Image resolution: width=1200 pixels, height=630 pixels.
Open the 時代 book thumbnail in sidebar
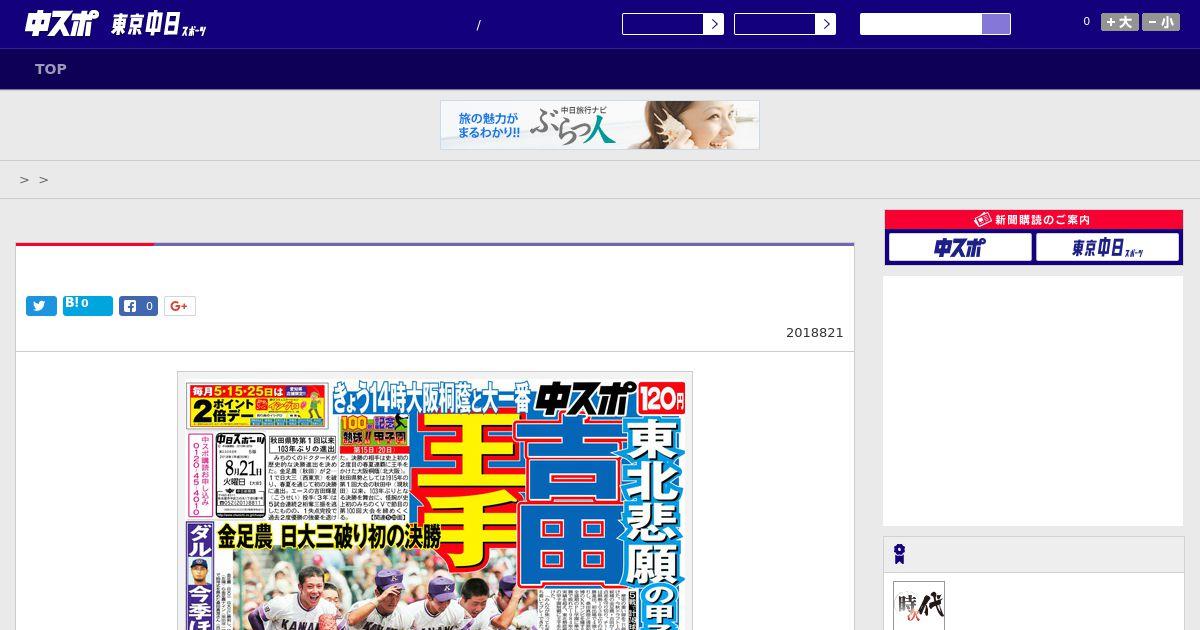(x=919, y=606)
